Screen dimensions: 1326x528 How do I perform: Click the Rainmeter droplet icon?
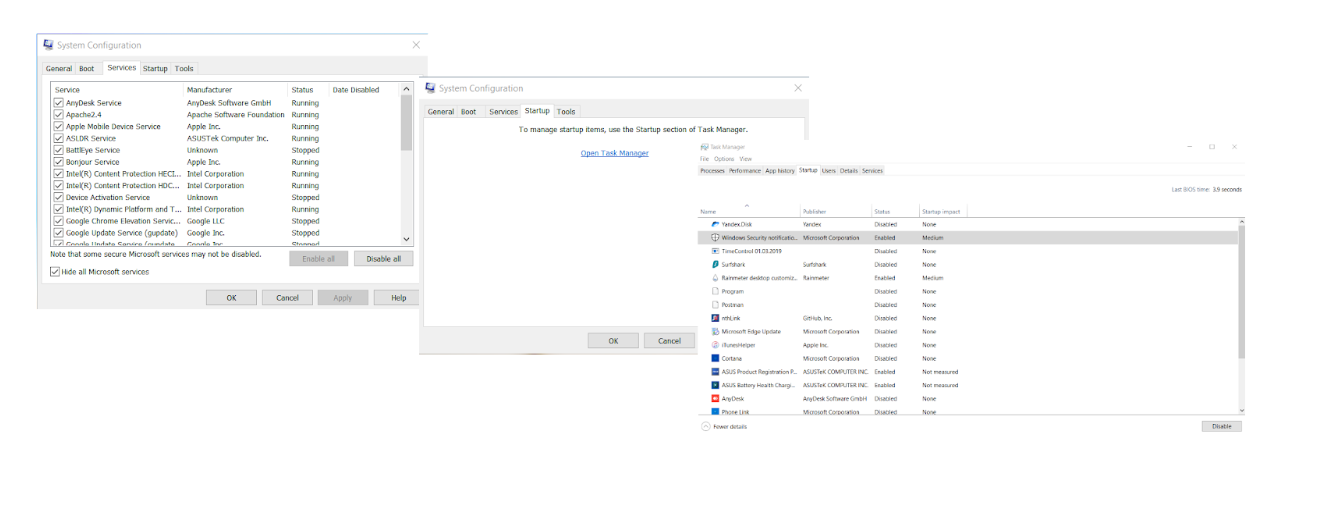[x=715, y=278]
